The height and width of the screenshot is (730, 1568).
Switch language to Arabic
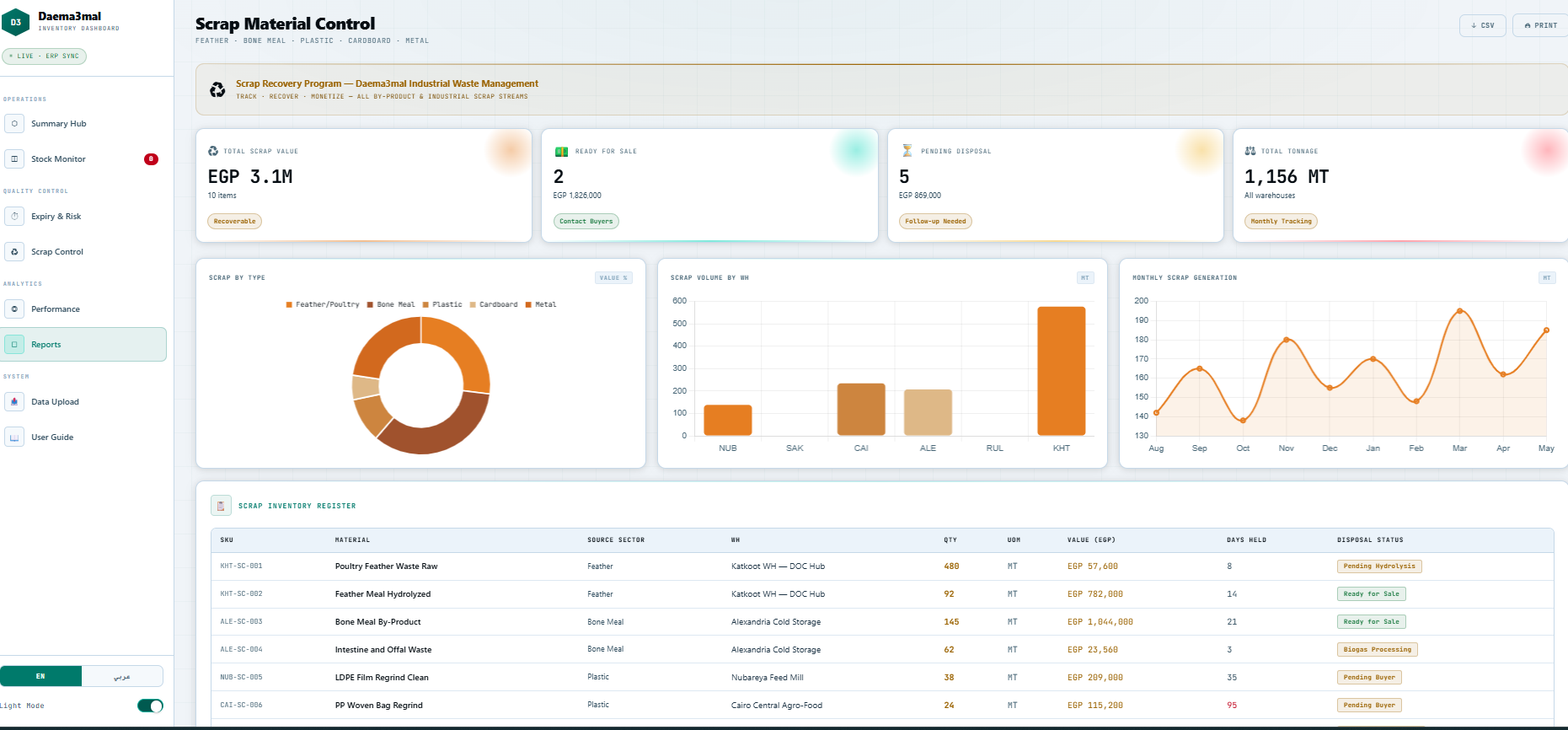coord(122,676)
